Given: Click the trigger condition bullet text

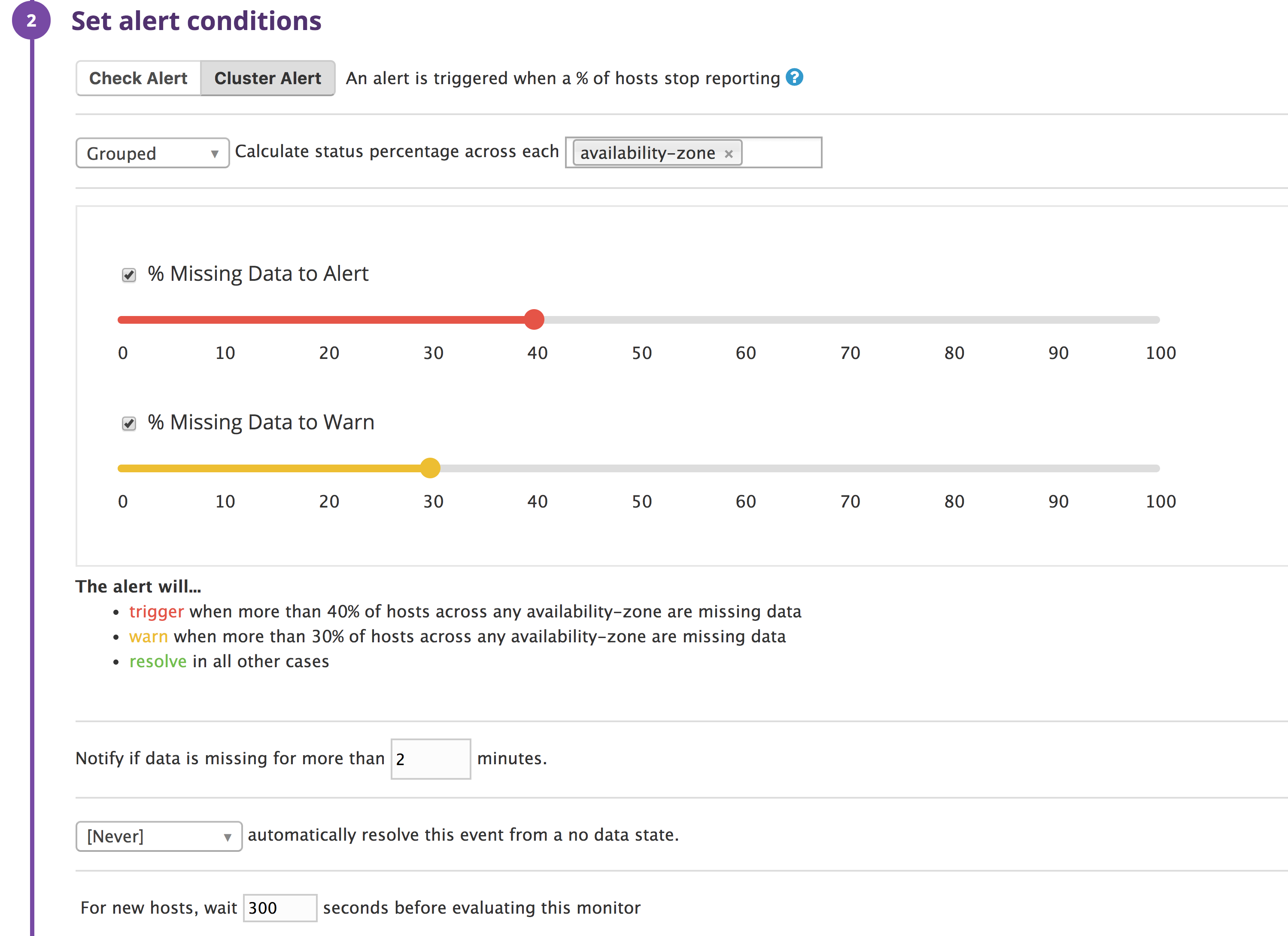Looking at the screenshot, I should pos(466,612).
